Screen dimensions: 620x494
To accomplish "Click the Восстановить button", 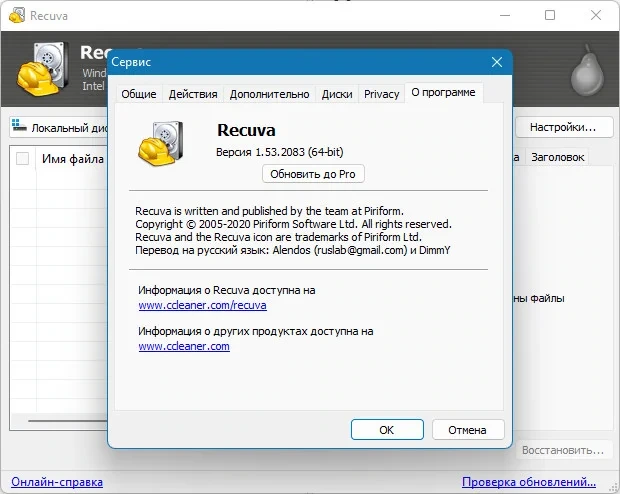I will click(x=563, y=450).
